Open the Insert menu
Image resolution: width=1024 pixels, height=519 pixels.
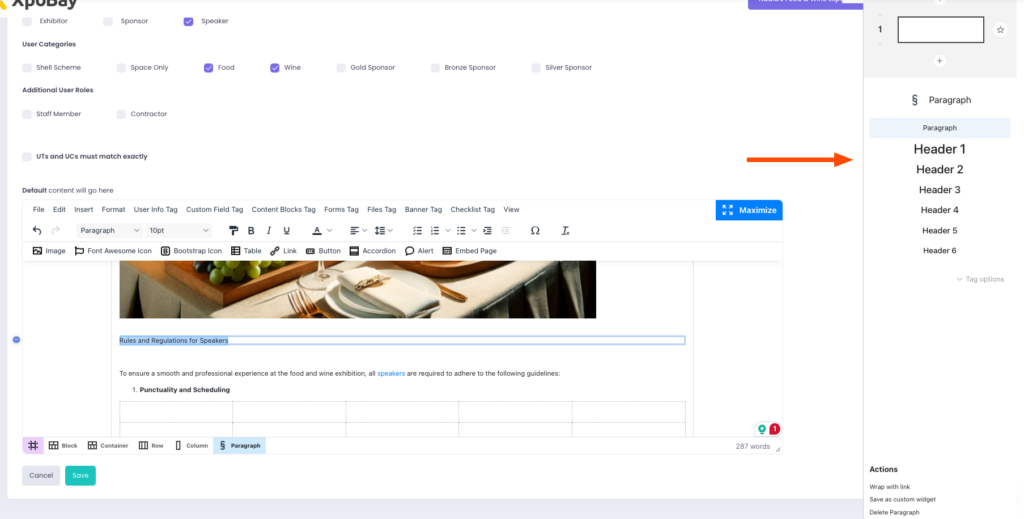(83, 210)
